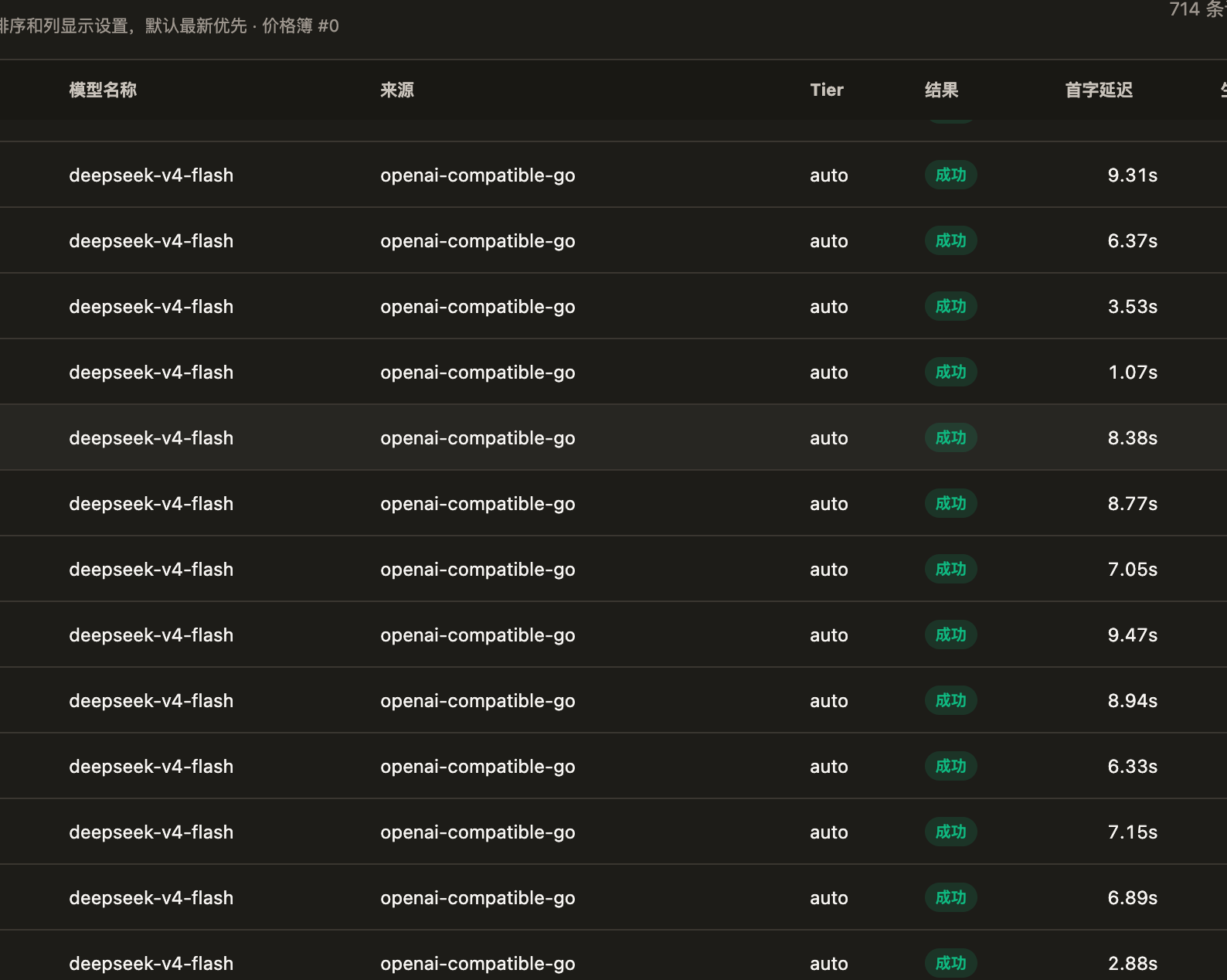Select the auto tier in the 8.77s row
The image size is (1227, 980).
coord(829,504)
